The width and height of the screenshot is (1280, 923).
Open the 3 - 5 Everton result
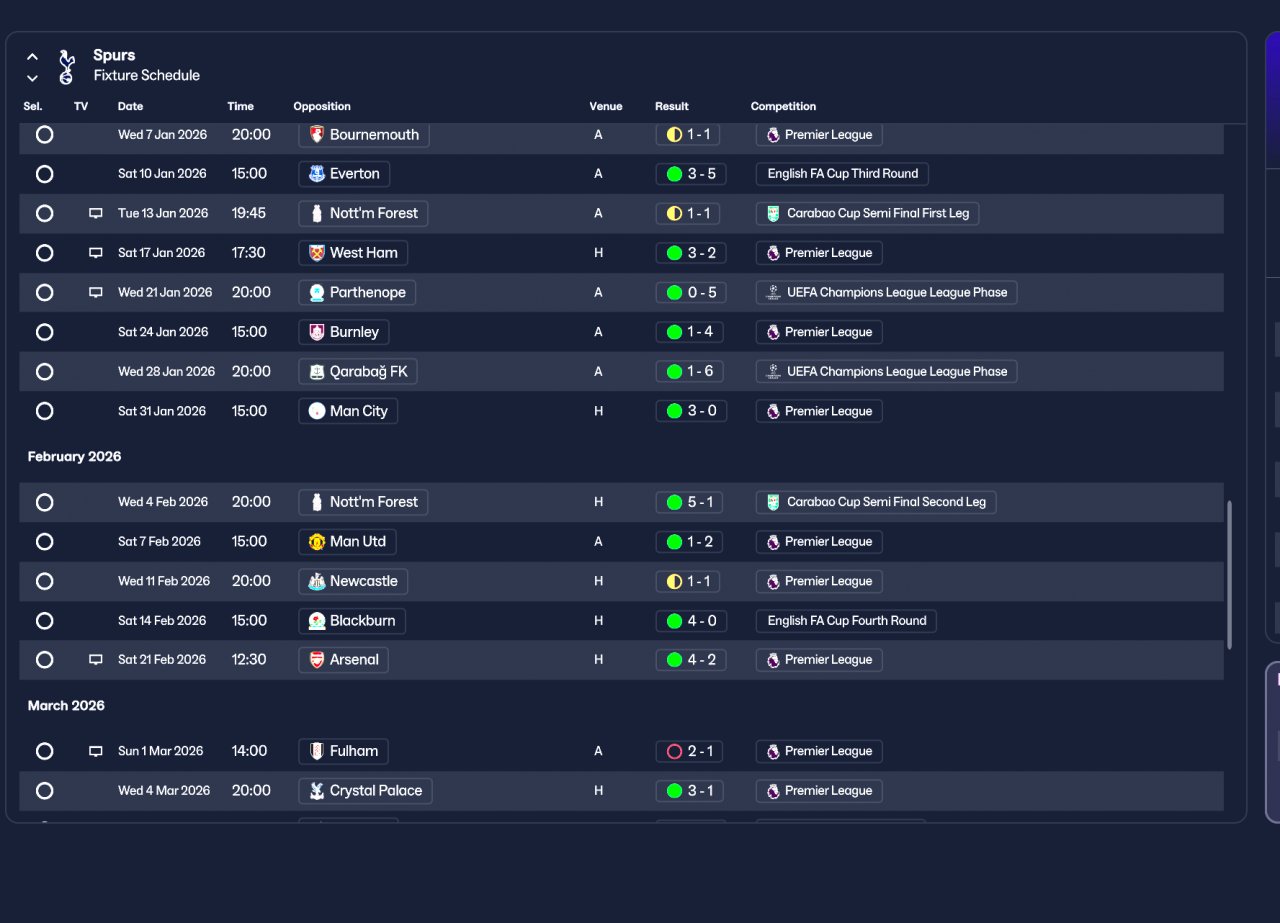(691, 174)
